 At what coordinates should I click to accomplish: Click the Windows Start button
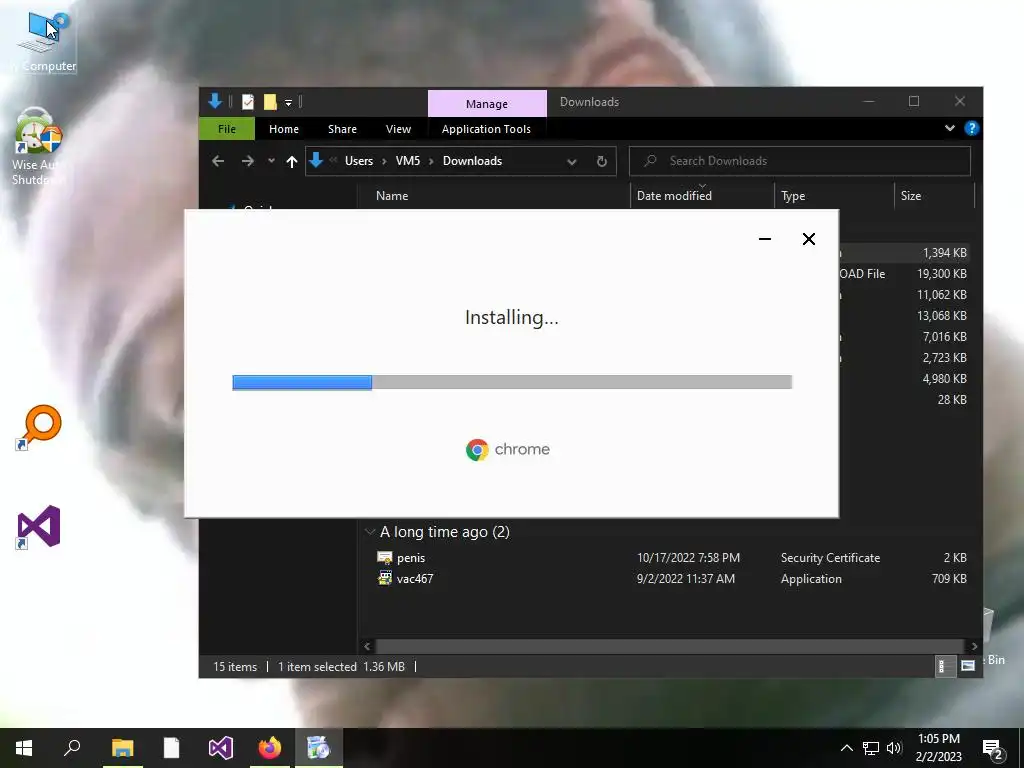pyautogui.click(x=24, y=748)
